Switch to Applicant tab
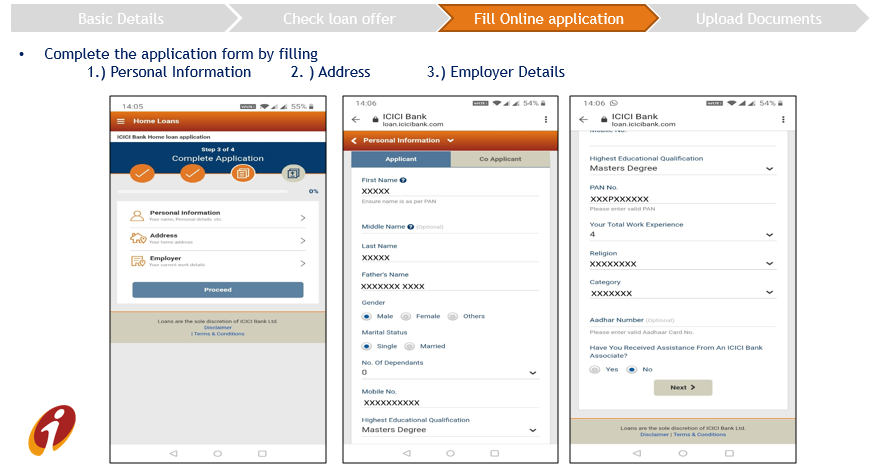 pos(401,159)
